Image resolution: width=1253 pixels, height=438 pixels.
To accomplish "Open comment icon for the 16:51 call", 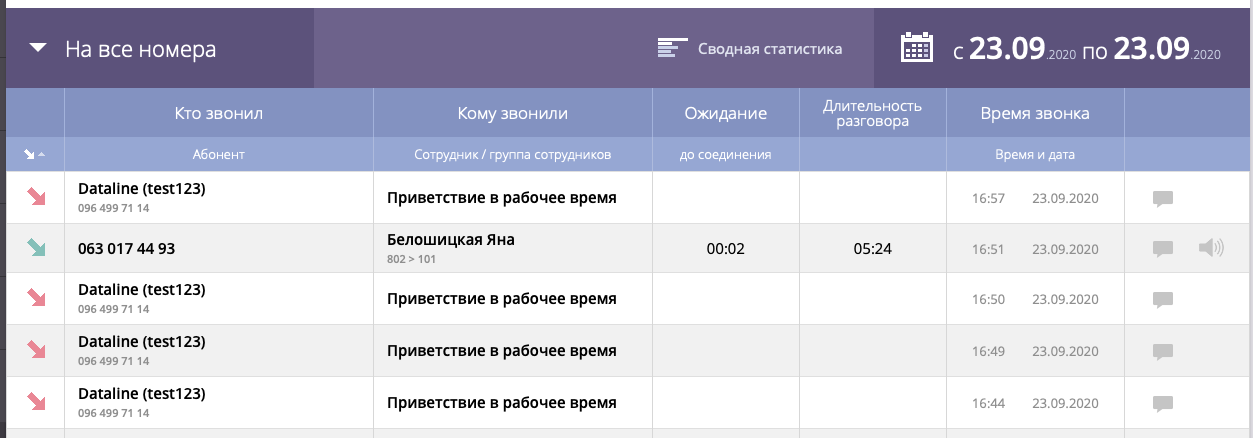I will click(1162, 248).
